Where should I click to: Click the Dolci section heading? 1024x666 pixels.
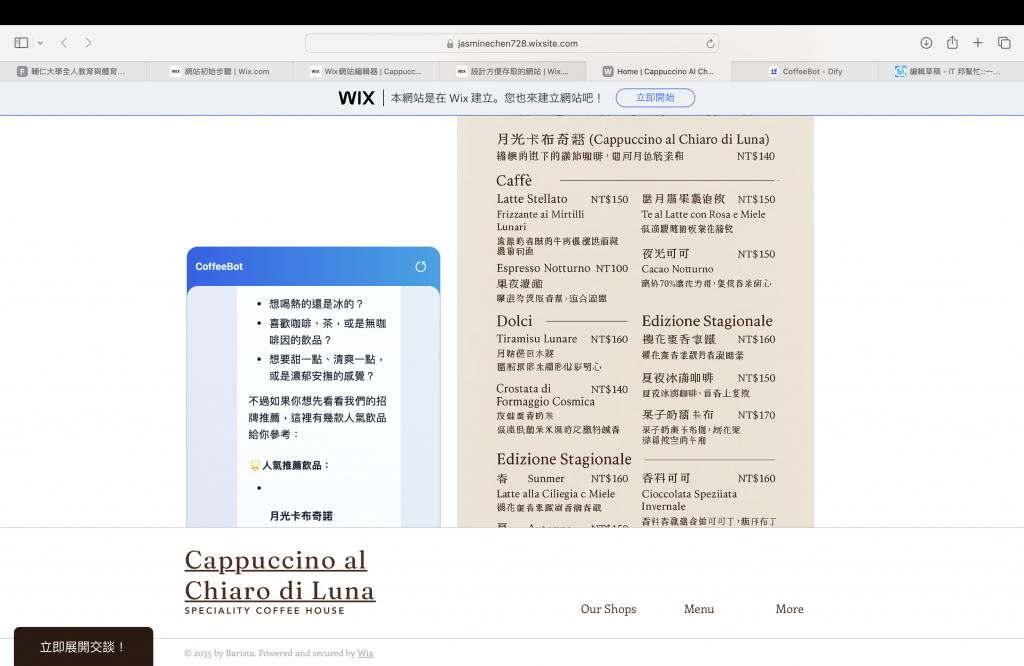514,321
